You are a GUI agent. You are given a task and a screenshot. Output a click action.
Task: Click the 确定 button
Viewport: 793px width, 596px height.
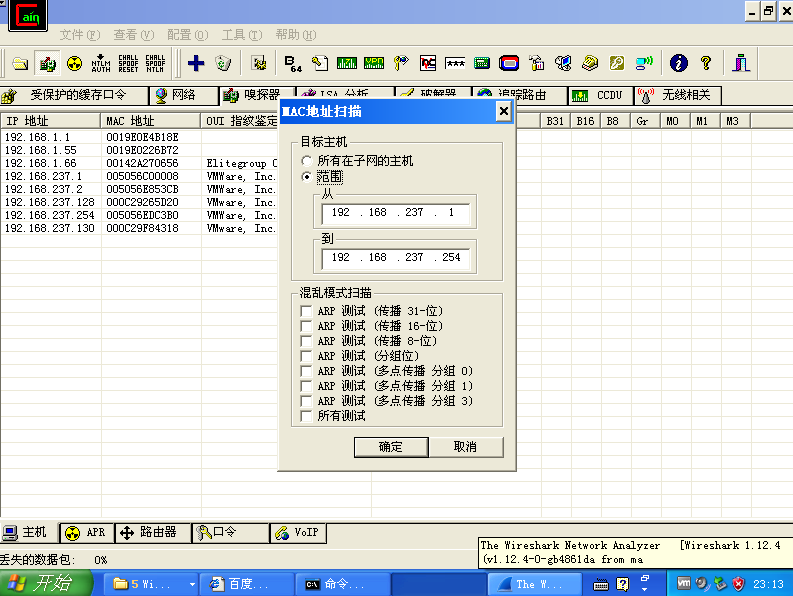(391, 447)
